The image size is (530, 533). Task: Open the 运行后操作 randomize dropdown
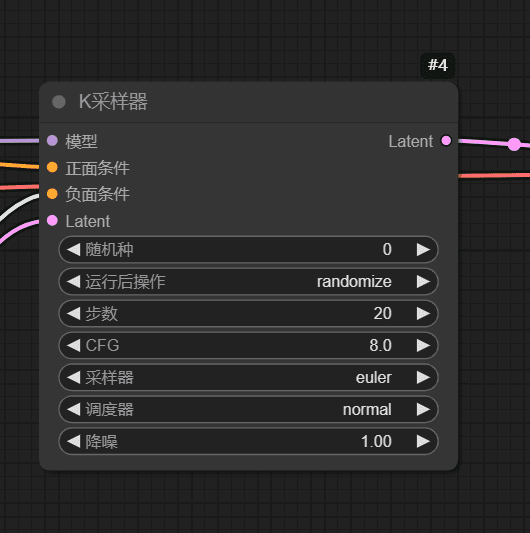pyautogui.click(x=354, y=281)
